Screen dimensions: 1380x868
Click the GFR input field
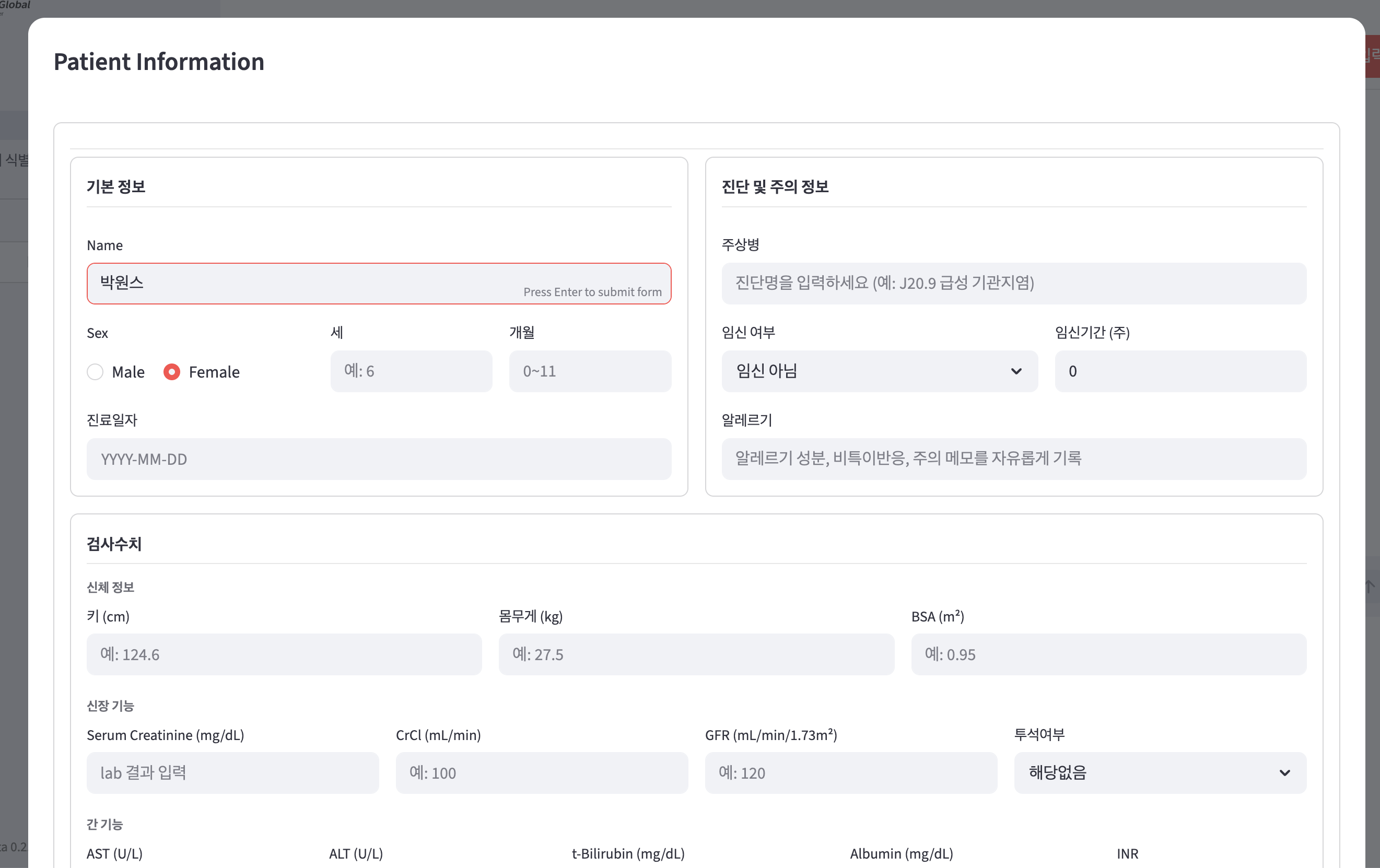851,772
